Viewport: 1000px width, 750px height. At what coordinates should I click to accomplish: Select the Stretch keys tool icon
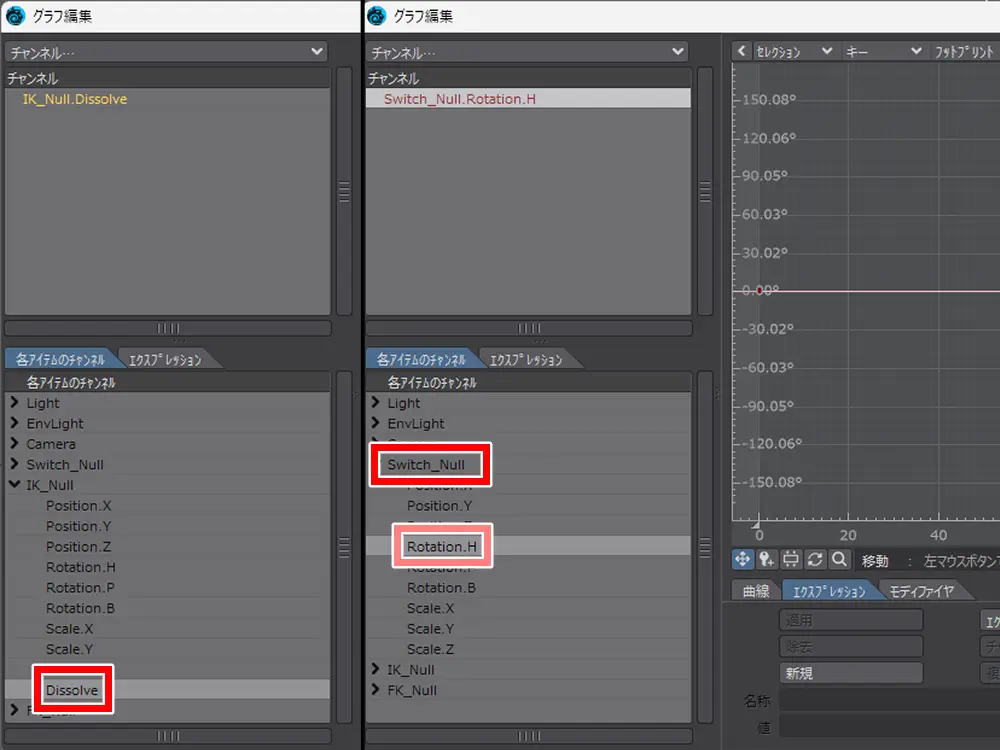coord(791,560)
